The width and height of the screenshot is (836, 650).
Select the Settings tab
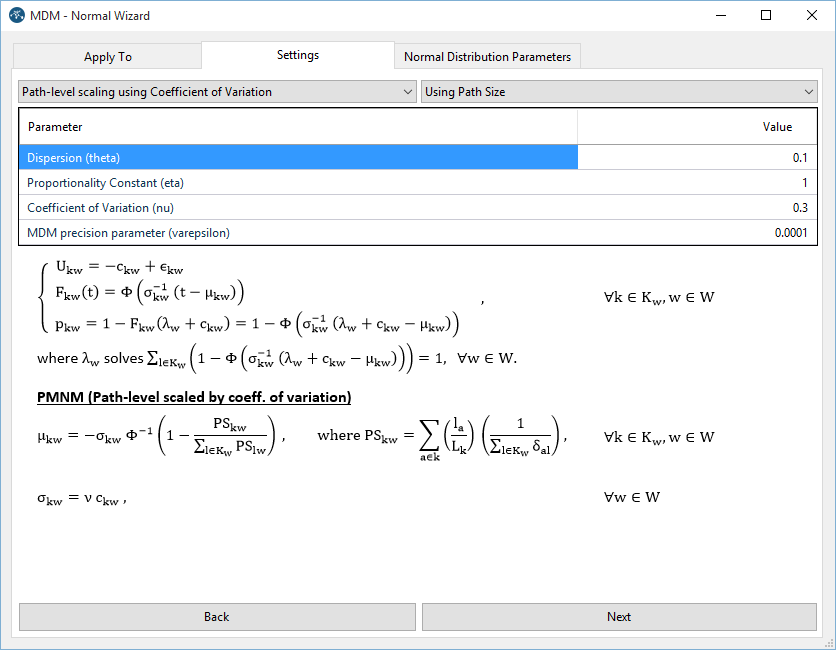(298, 55)
